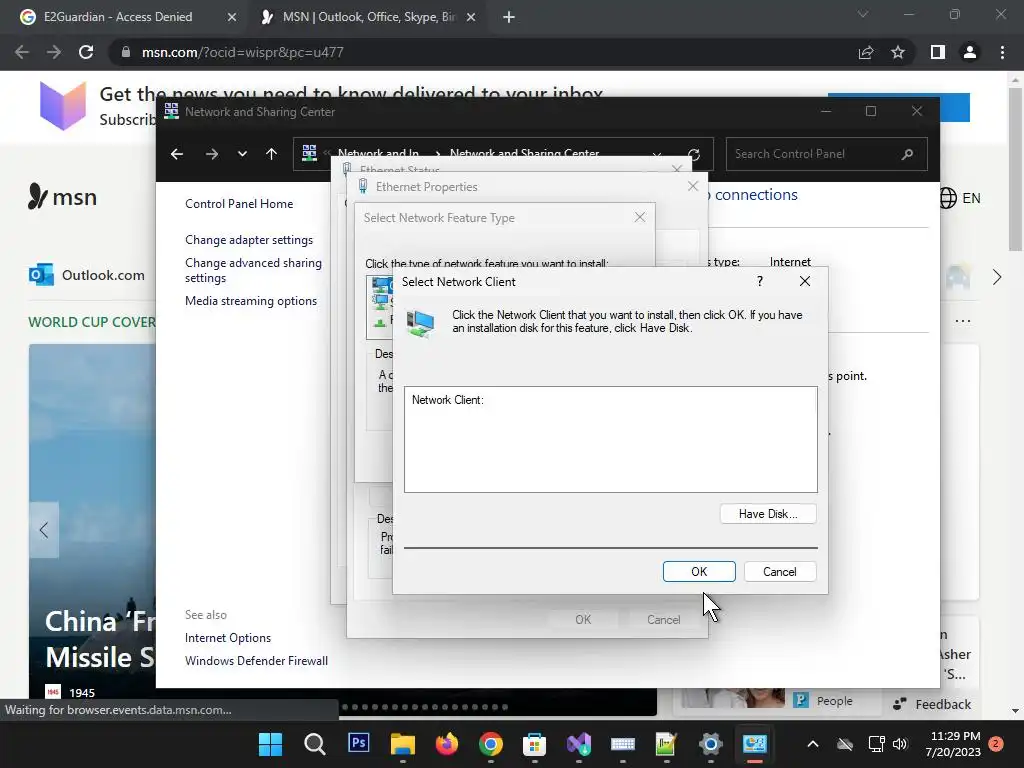Open Chrome three-dot menu
This screenshot has height=768, width=1024.
(1002, 52)
